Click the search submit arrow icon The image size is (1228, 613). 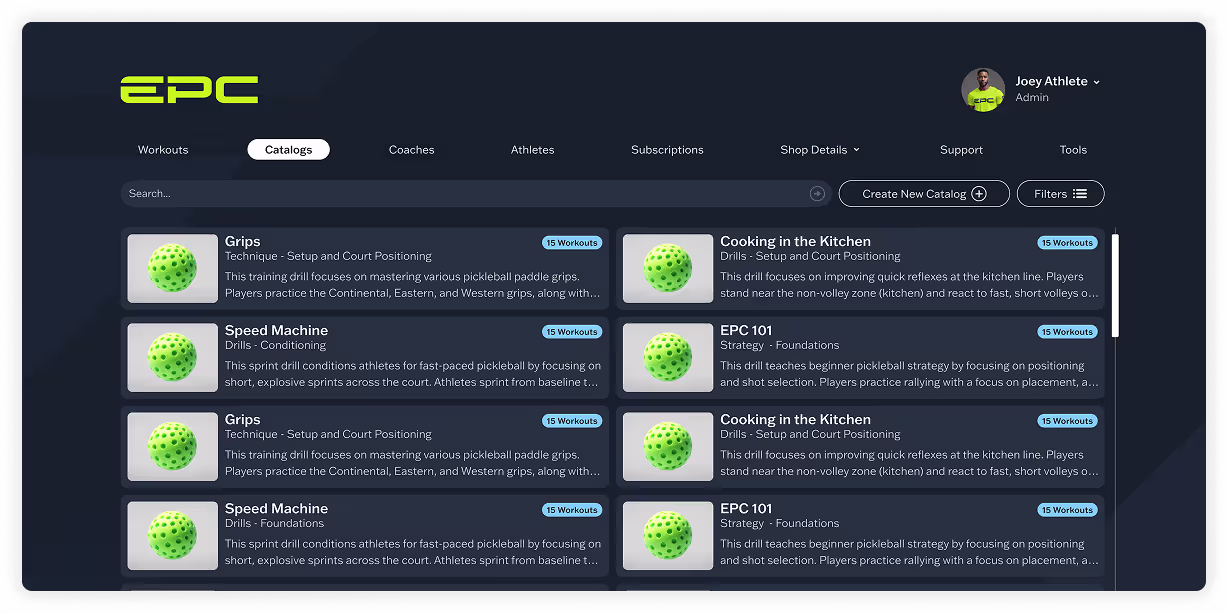818,193
